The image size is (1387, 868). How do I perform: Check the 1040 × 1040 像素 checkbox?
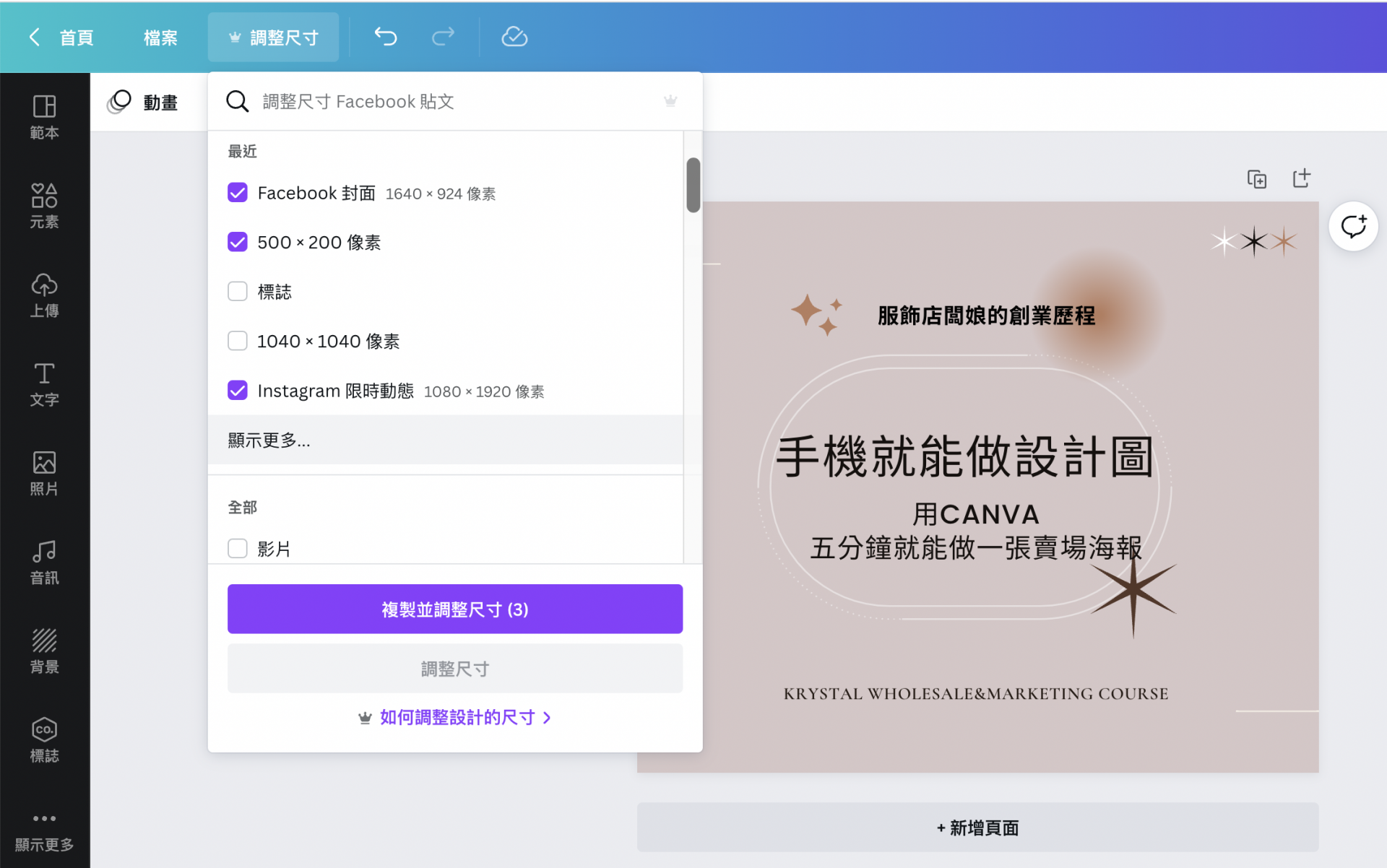238,340
